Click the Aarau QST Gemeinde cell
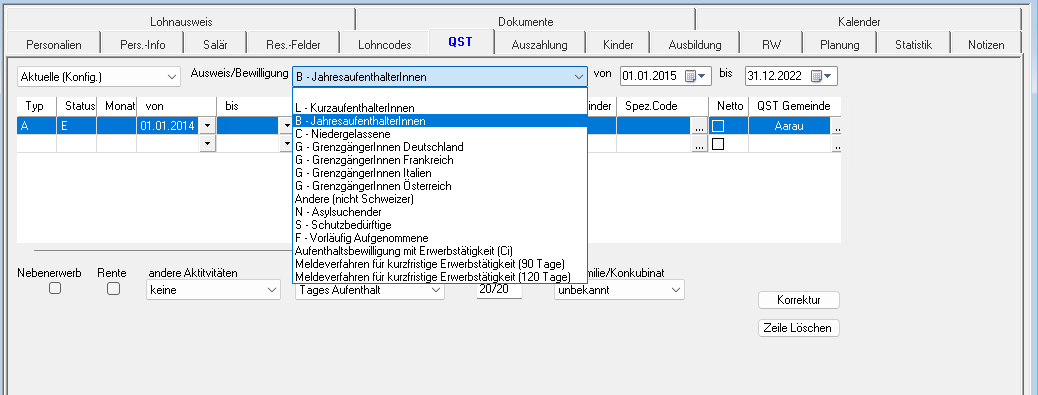Viewport: 1038px width, 395px height. click(789, 126)
